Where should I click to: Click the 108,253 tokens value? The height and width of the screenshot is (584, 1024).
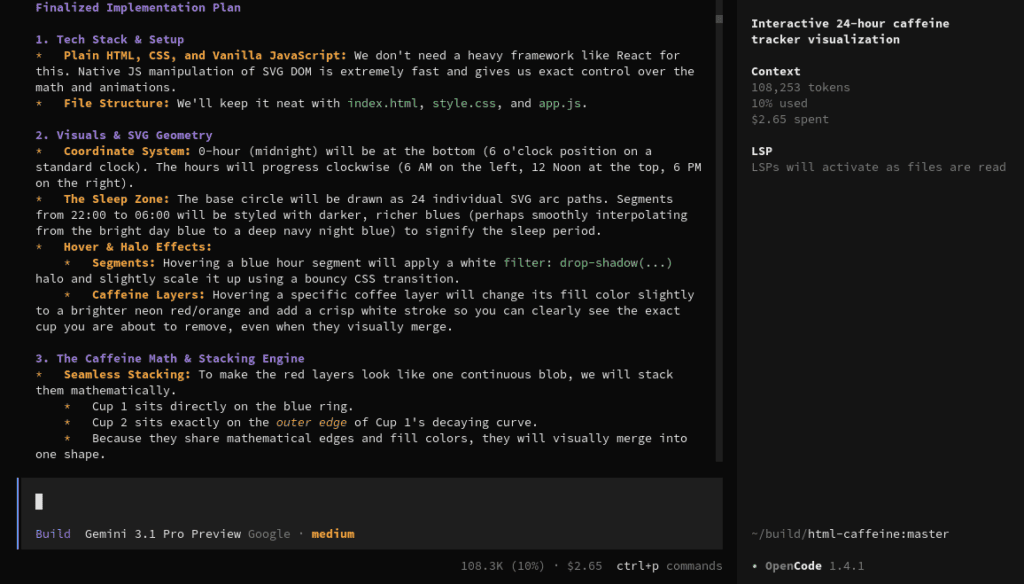[x=800, y=87]
